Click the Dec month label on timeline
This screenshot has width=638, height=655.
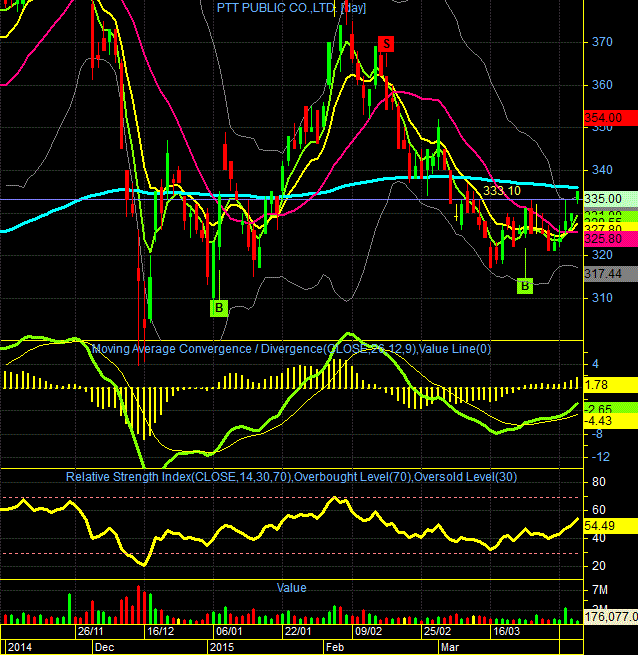pyautogui.click(x=104, y=647)
